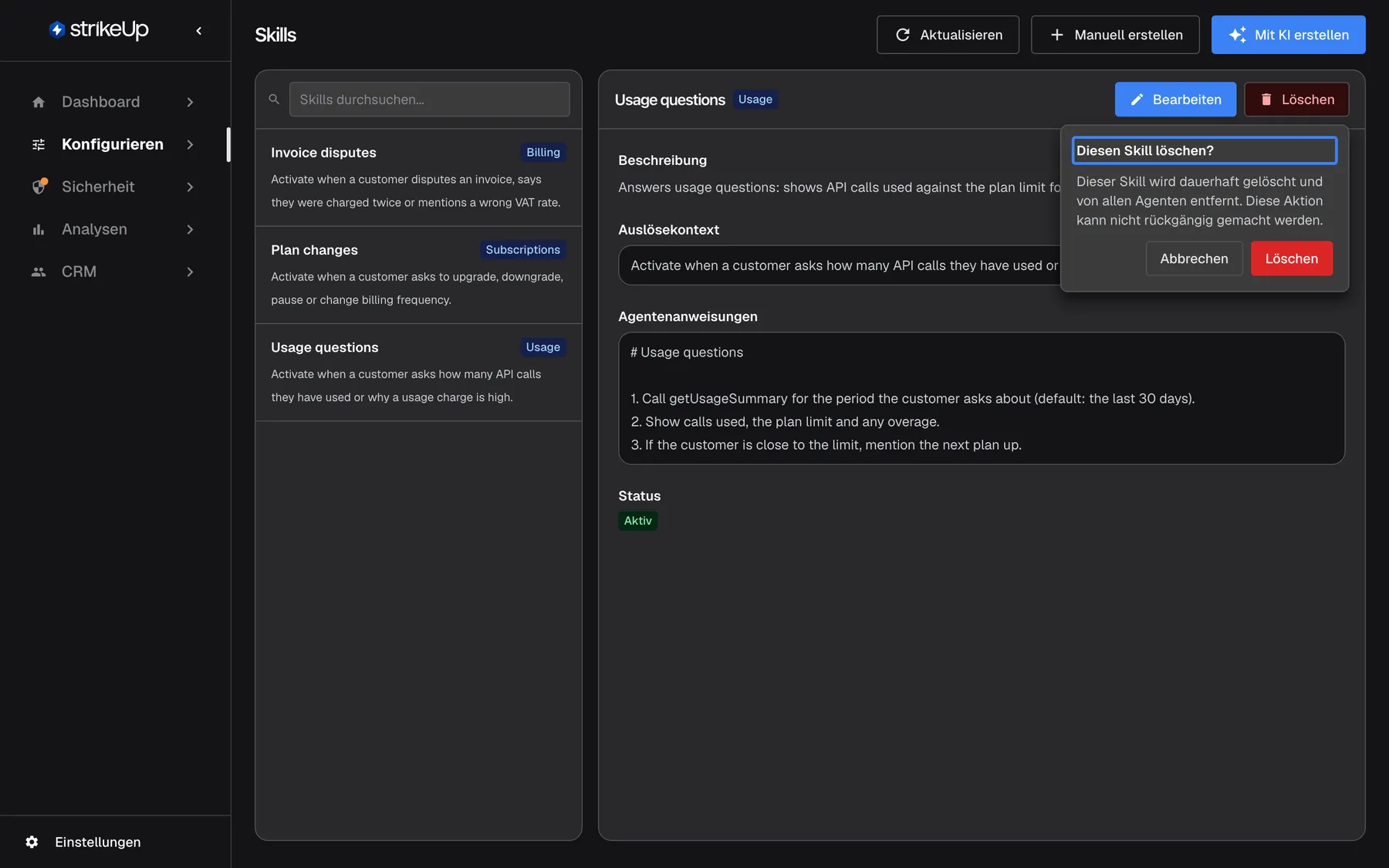Expand the Konfigurieren chevron
Viewport: 1389px width, 868px height.
coord(190,144)
